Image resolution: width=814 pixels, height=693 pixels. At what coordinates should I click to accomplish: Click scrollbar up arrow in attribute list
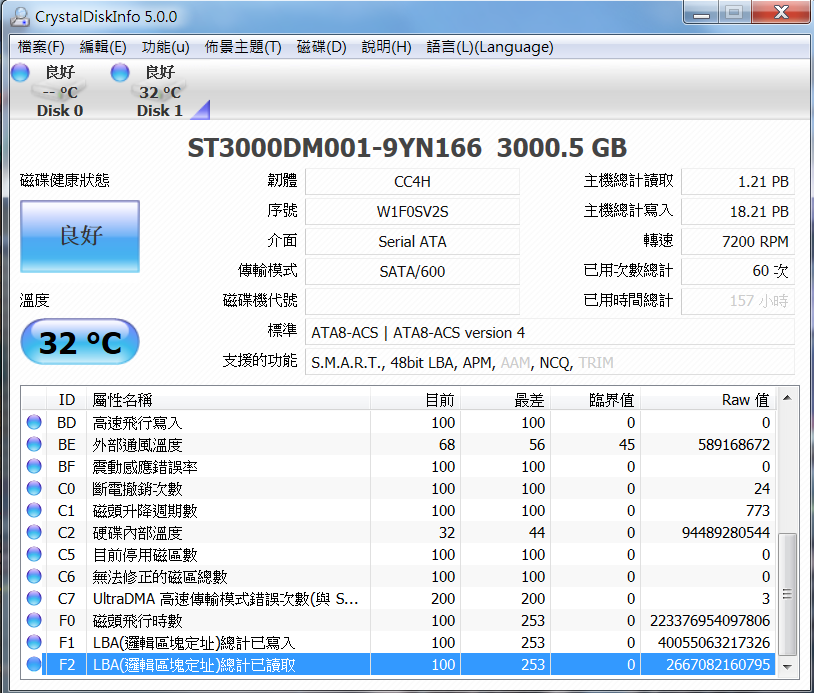(x=788, y=400)
